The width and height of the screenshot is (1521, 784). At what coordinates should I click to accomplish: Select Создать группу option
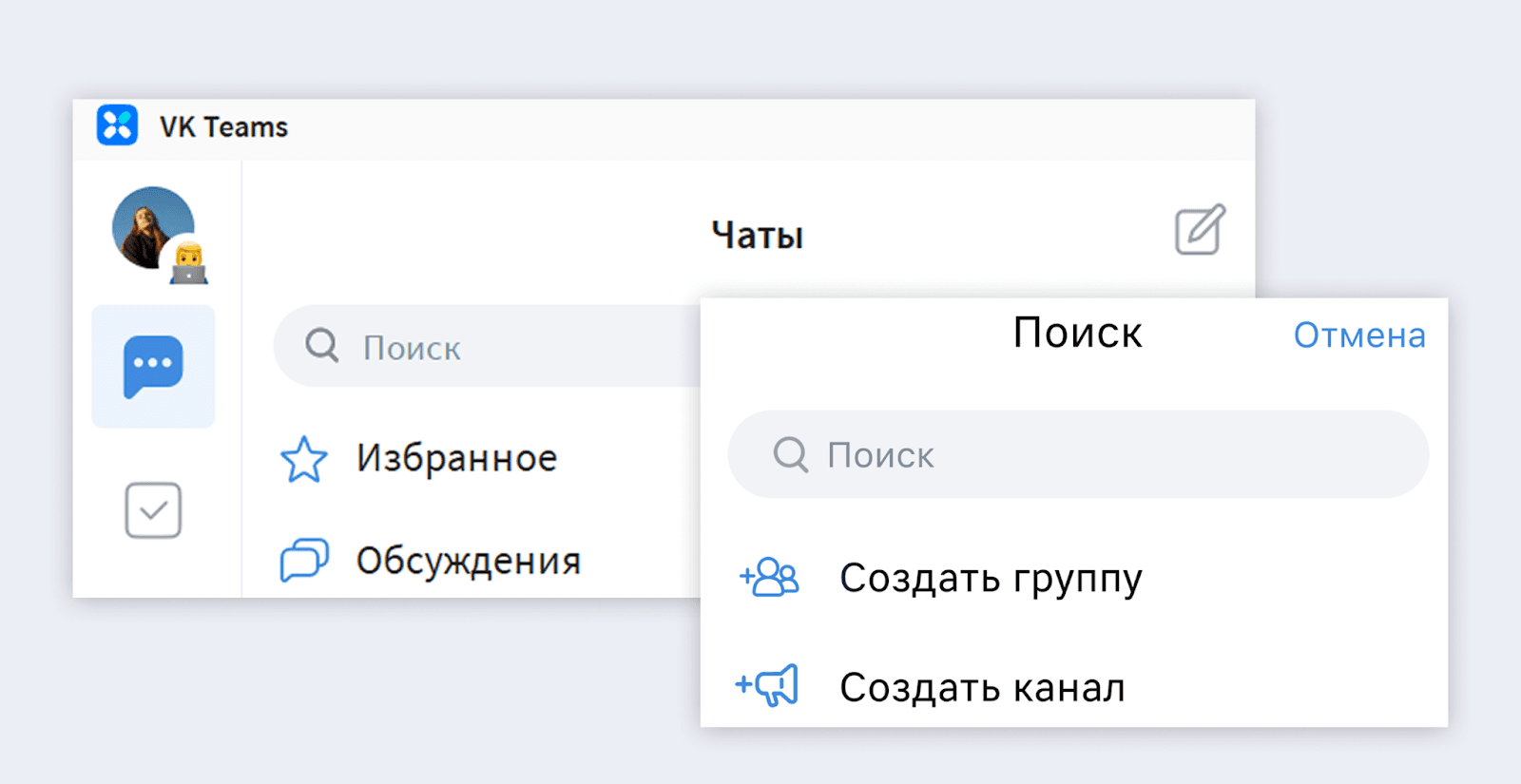991,578
